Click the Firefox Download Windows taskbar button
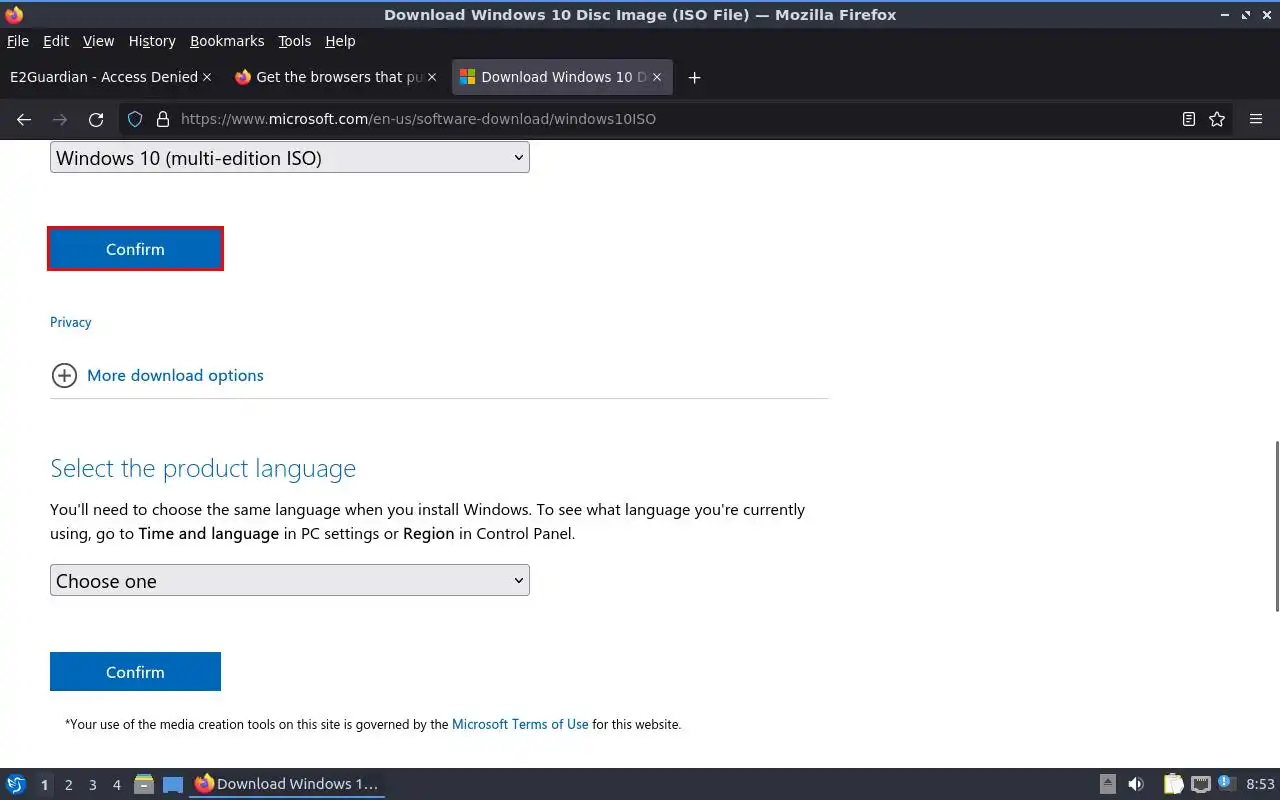The height and width of the screenshot is (800, 1280). pos(287,784)
